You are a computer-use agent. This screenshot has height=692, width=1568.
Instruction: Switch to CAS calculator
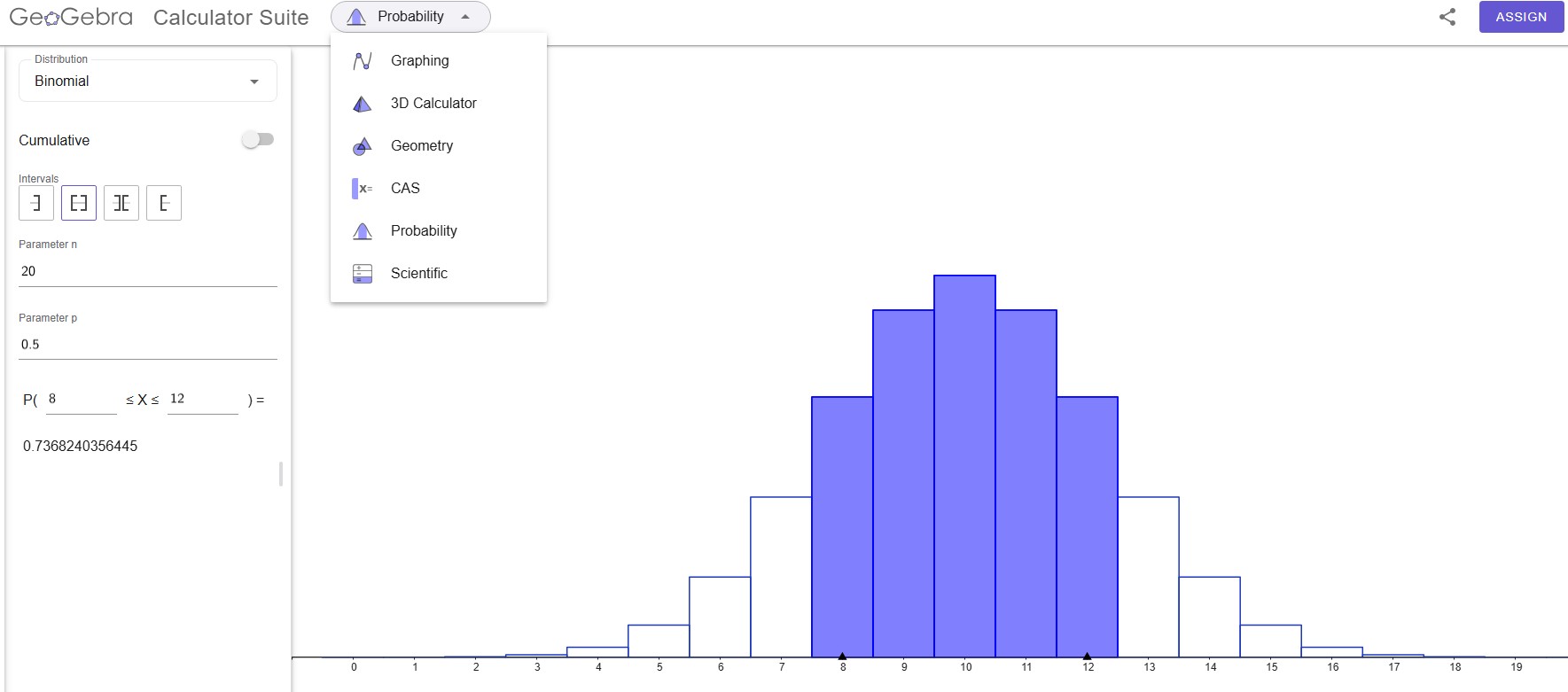(439, 189)
